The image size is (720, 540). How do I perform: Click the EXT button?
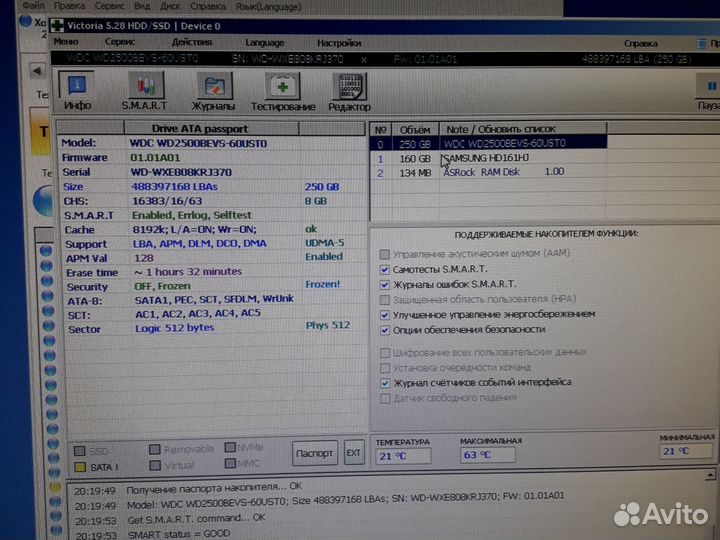(354, 454)
